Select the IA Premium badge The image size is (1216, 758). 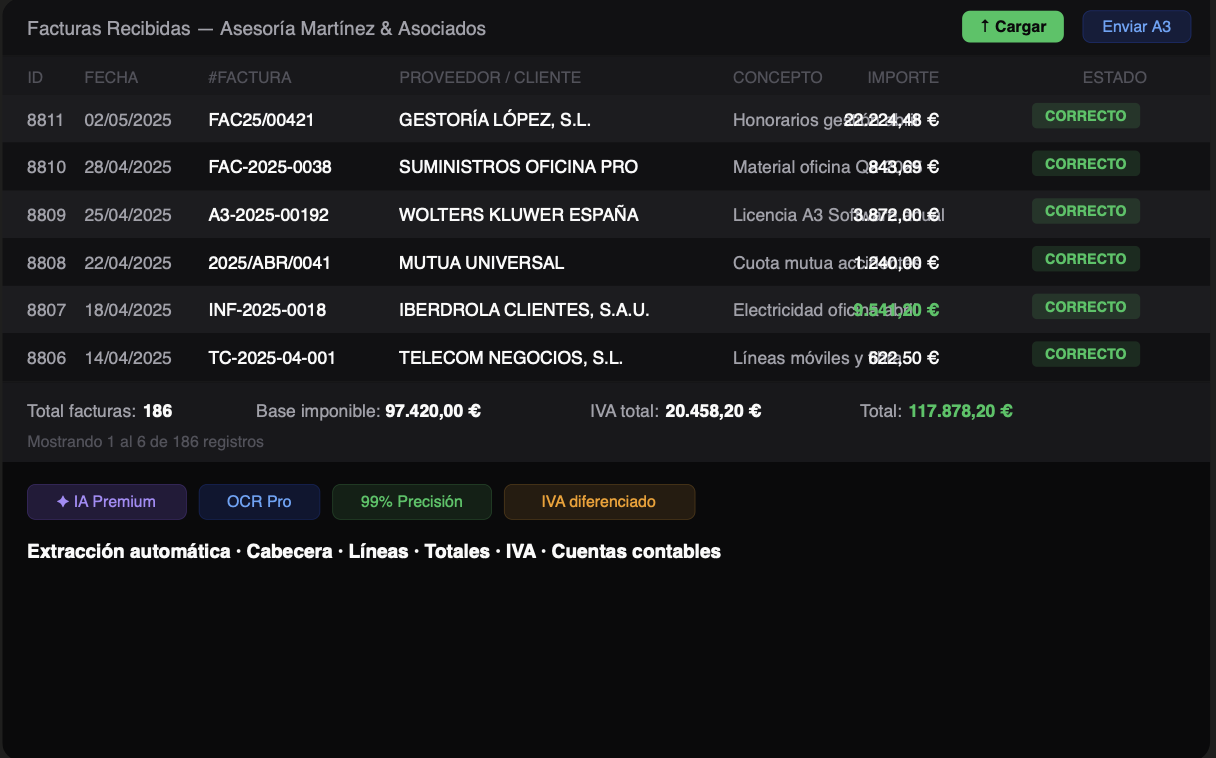pyautogui.click(x=107, y=502)
